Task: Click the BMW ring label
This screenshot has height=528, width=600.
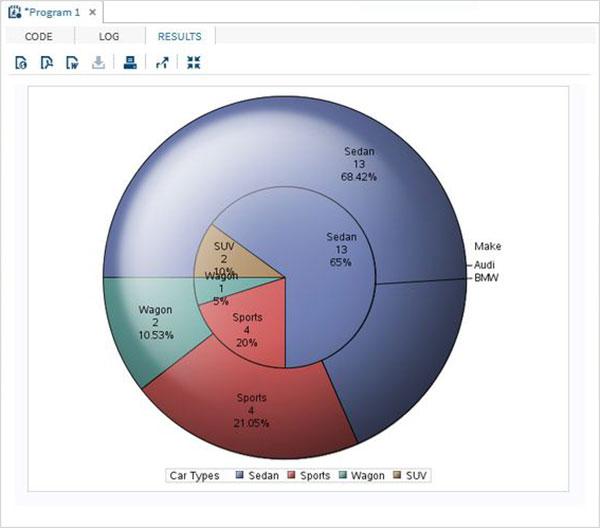Action: (x=486, y=278)
